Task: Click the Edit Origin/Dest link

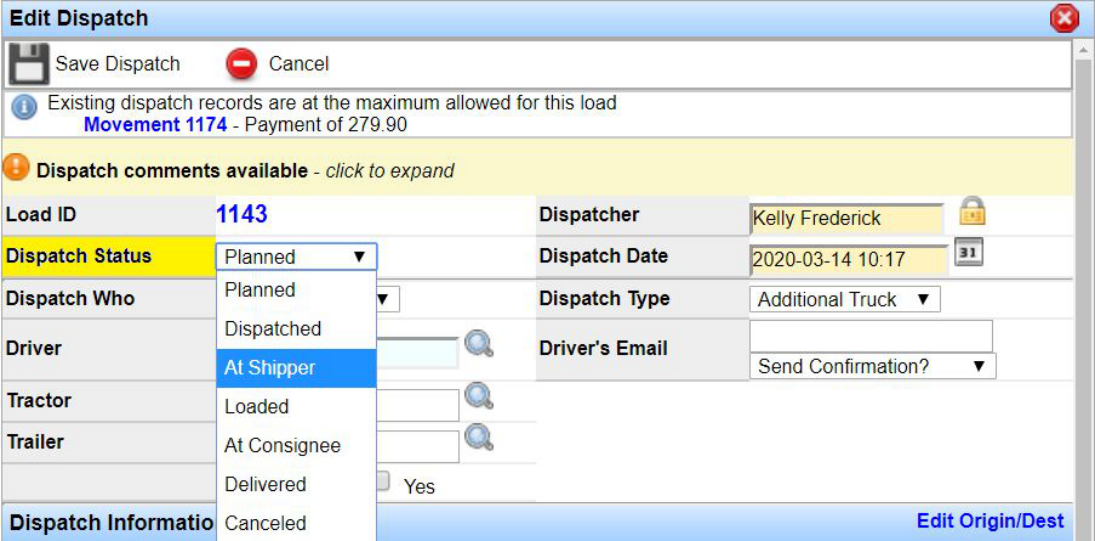Action: pos(990,521)
